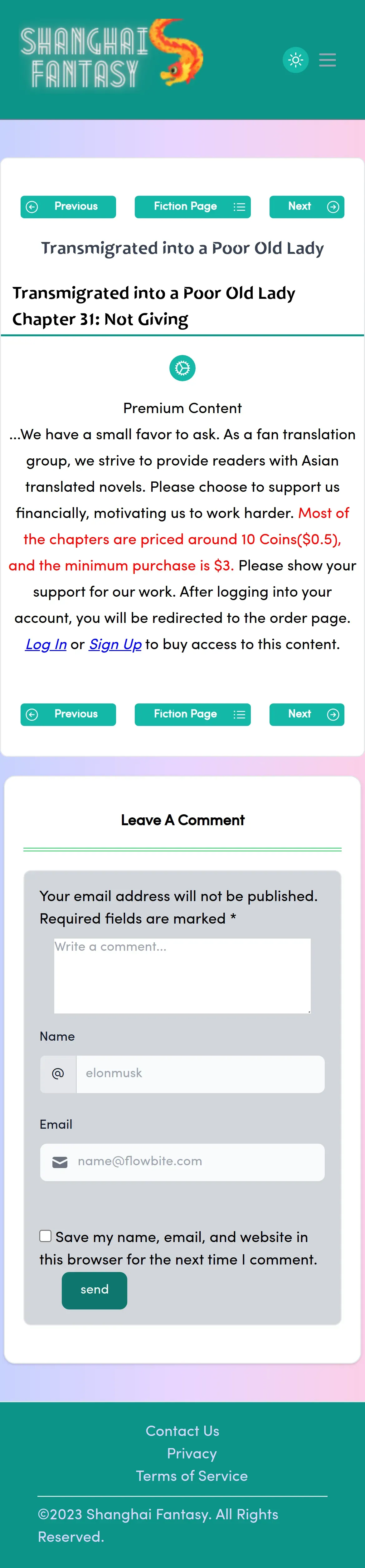This screenshot has height=1568, width=365.
Task: Open the Terms of Service footer link
Action: click(x=192, y=1476)
